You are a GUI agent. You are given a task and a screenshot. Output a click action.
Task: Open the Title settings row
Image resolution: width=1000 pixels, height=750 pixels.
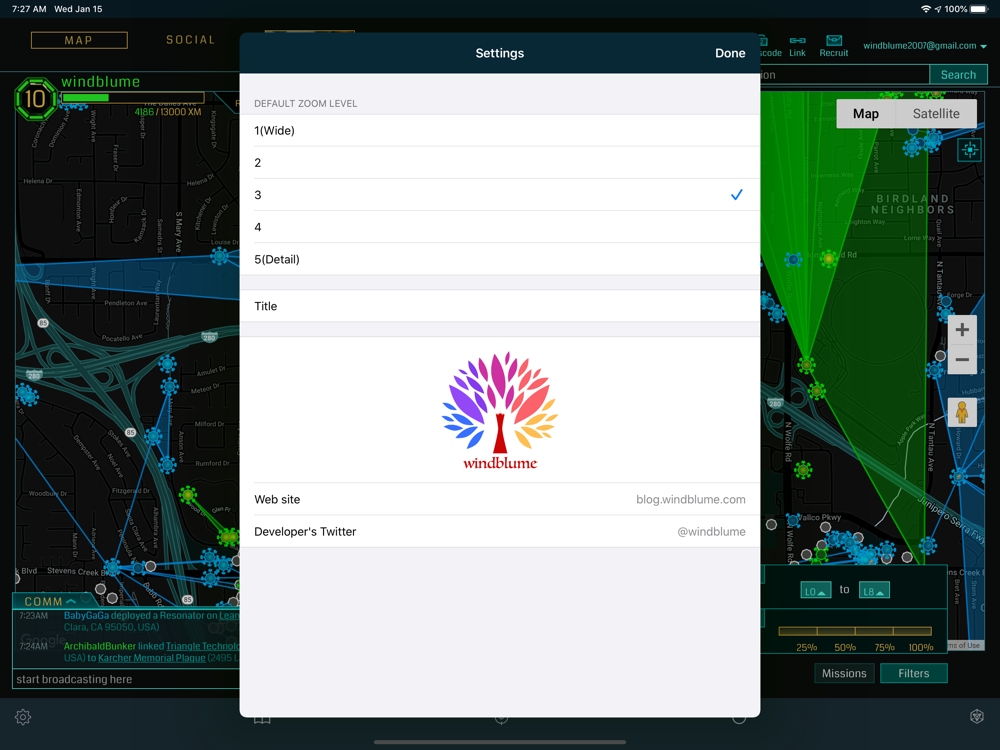click(x=499, y=306)
